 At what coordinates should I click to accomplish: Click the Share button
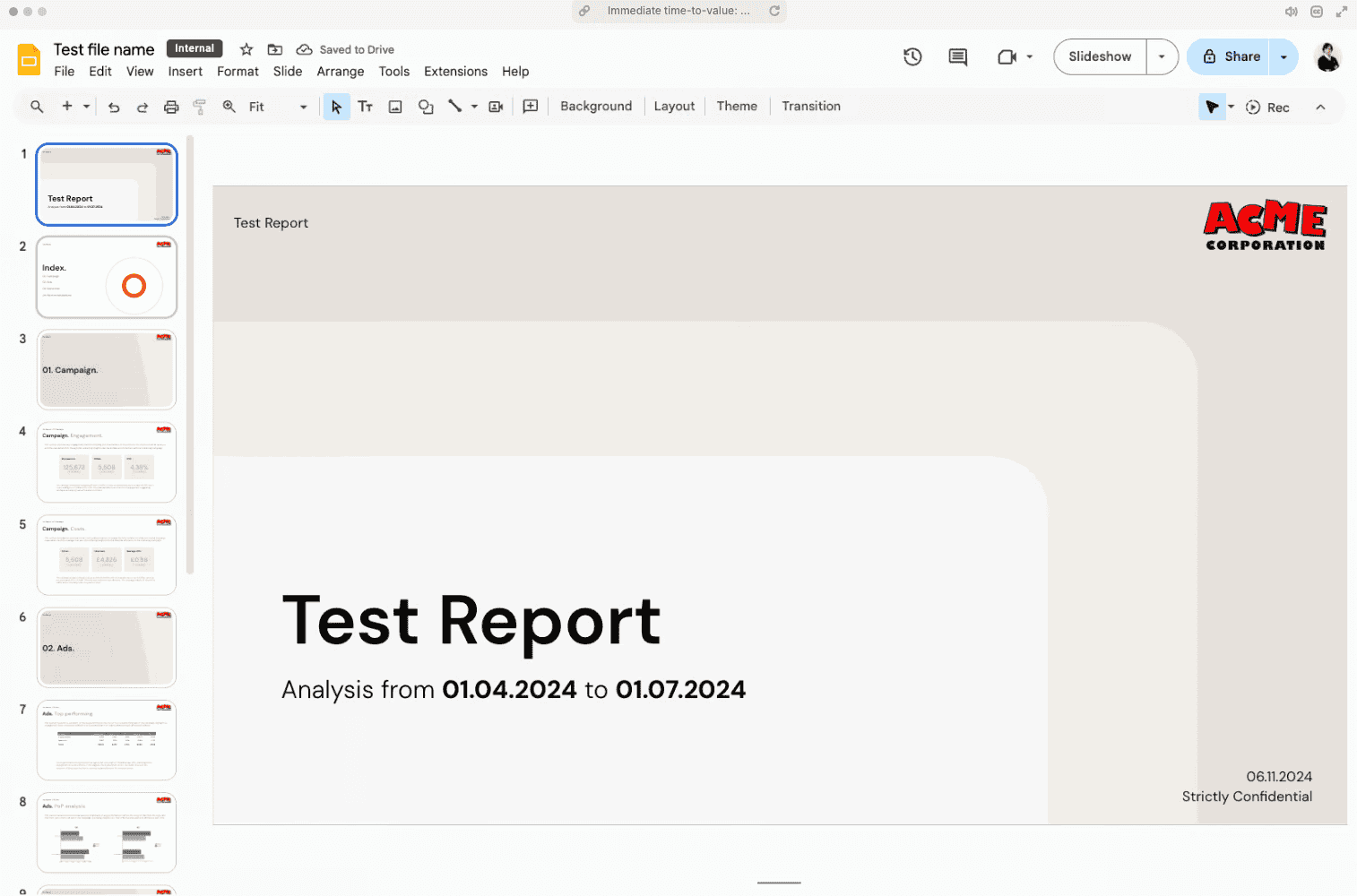[1229, 56]
